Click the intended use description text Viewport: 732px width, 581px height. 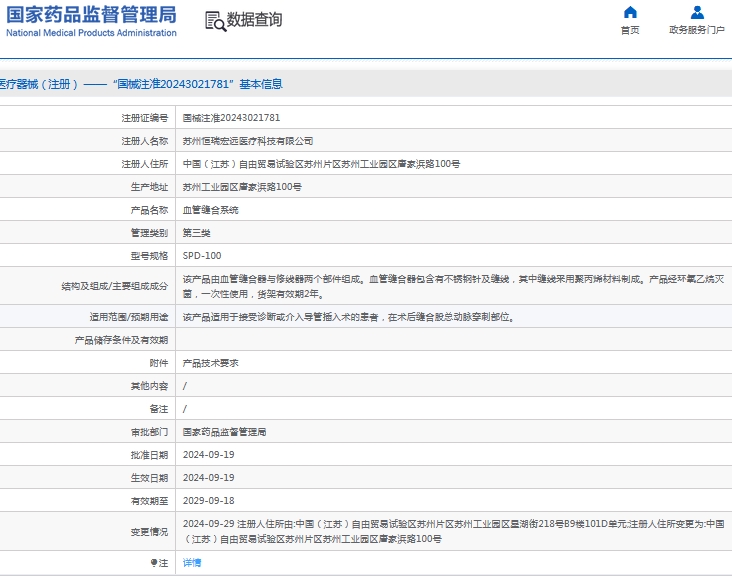tap(349, 317)
